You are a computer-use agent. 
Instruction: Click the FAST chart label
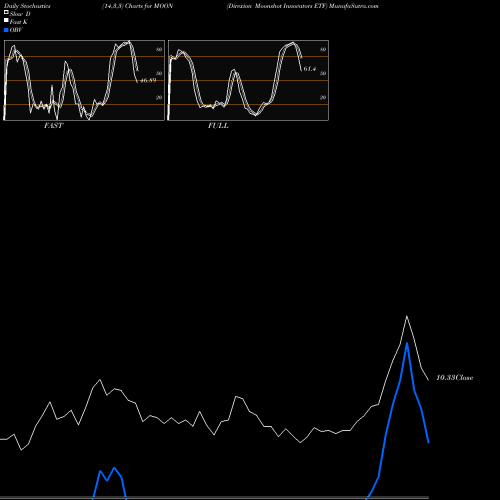(53, 126)
